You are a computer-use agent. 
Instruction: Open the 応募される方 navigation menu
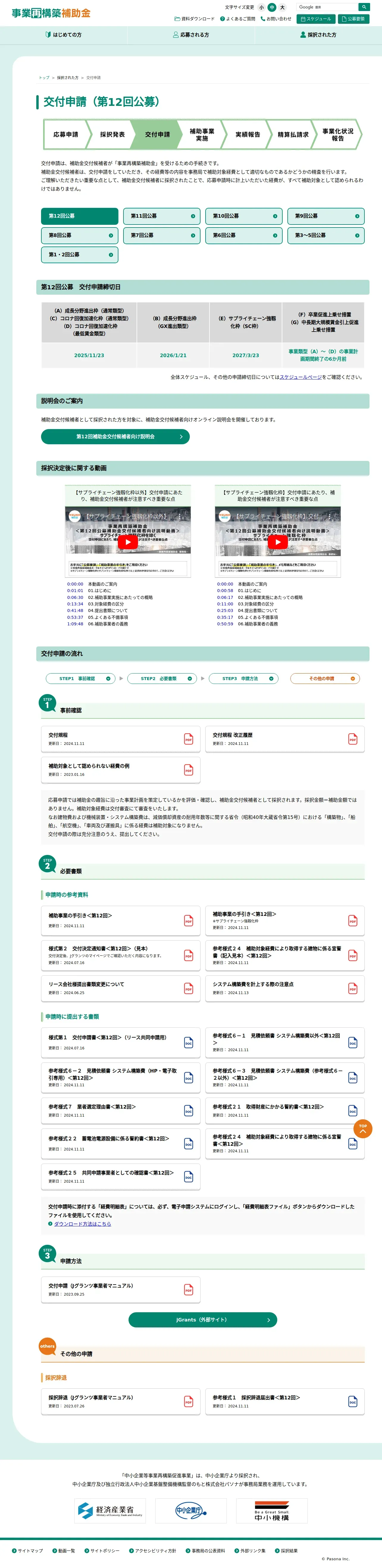(191, 35)
